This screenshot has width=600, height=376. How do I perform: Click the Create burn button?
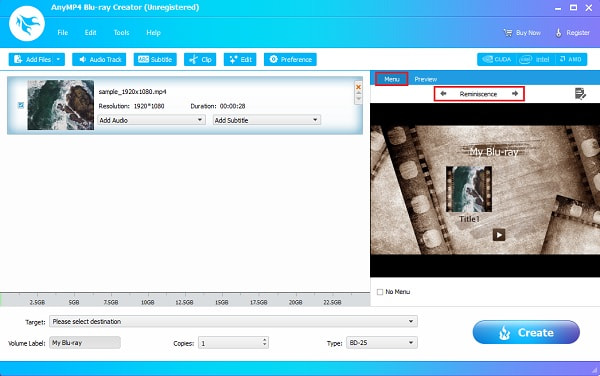(x=526, y=332)
